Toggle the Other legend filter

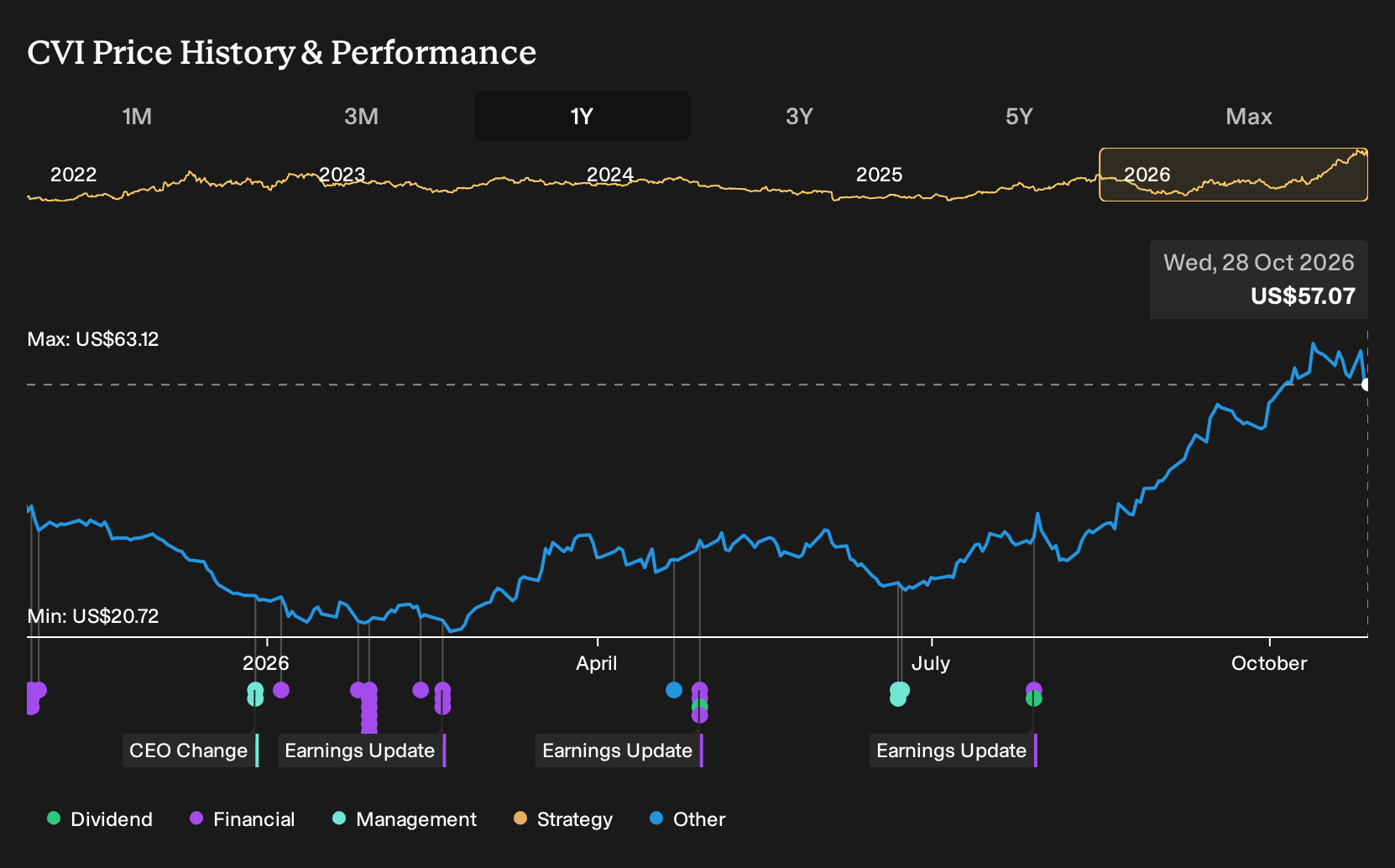point(687,818)
